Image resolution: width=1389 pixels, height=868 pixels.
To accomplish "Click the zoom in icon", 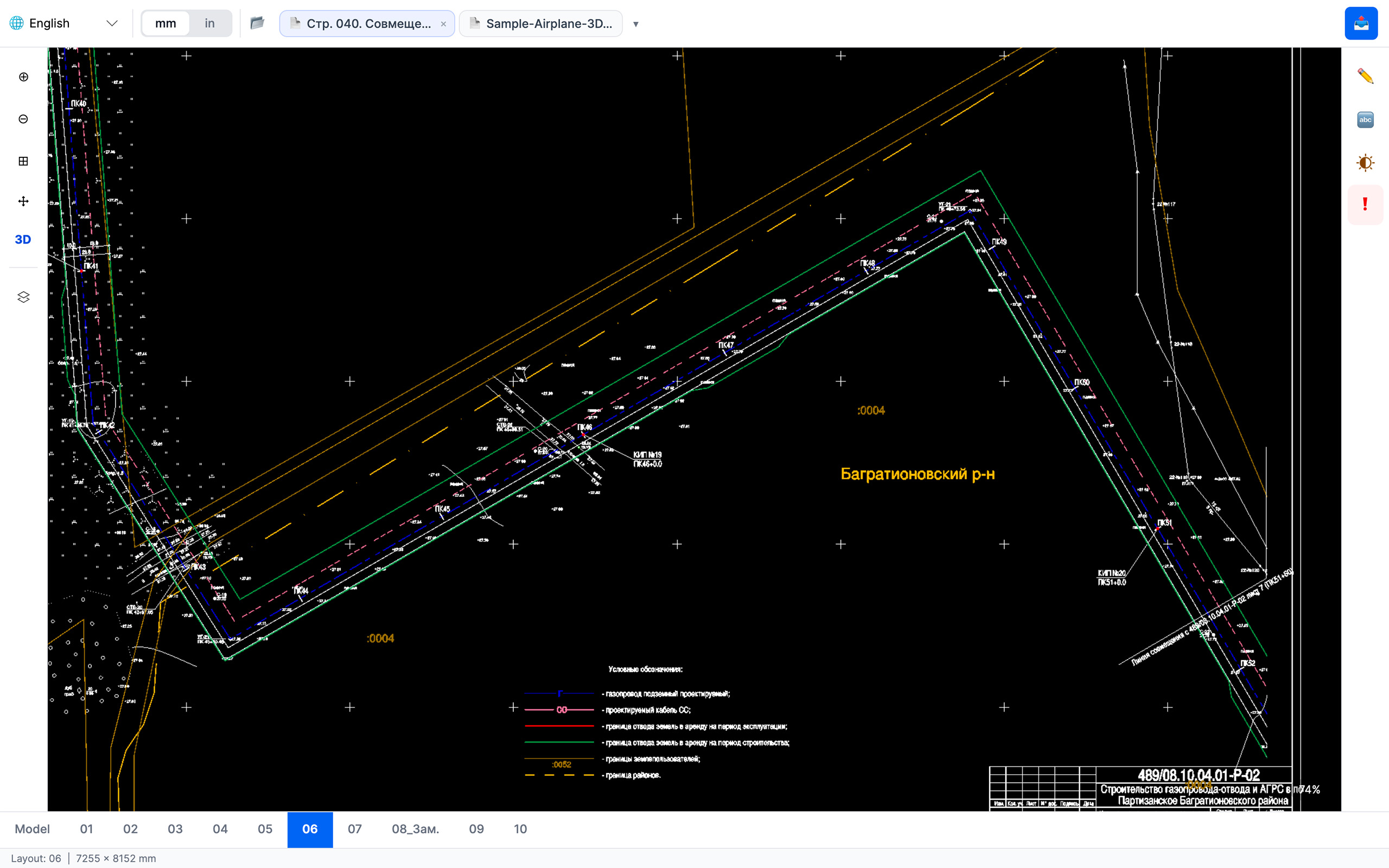I will 23,77.
